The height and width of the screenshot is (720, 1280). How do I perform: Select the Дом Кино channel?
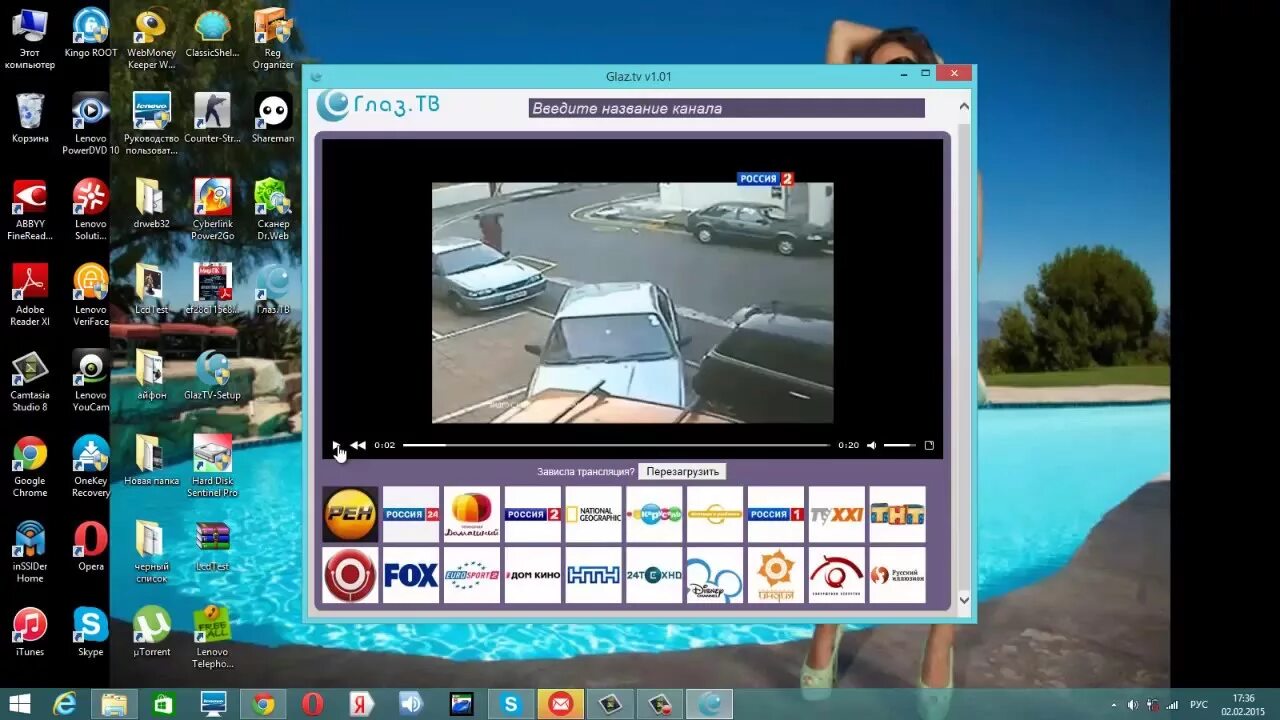533,575
